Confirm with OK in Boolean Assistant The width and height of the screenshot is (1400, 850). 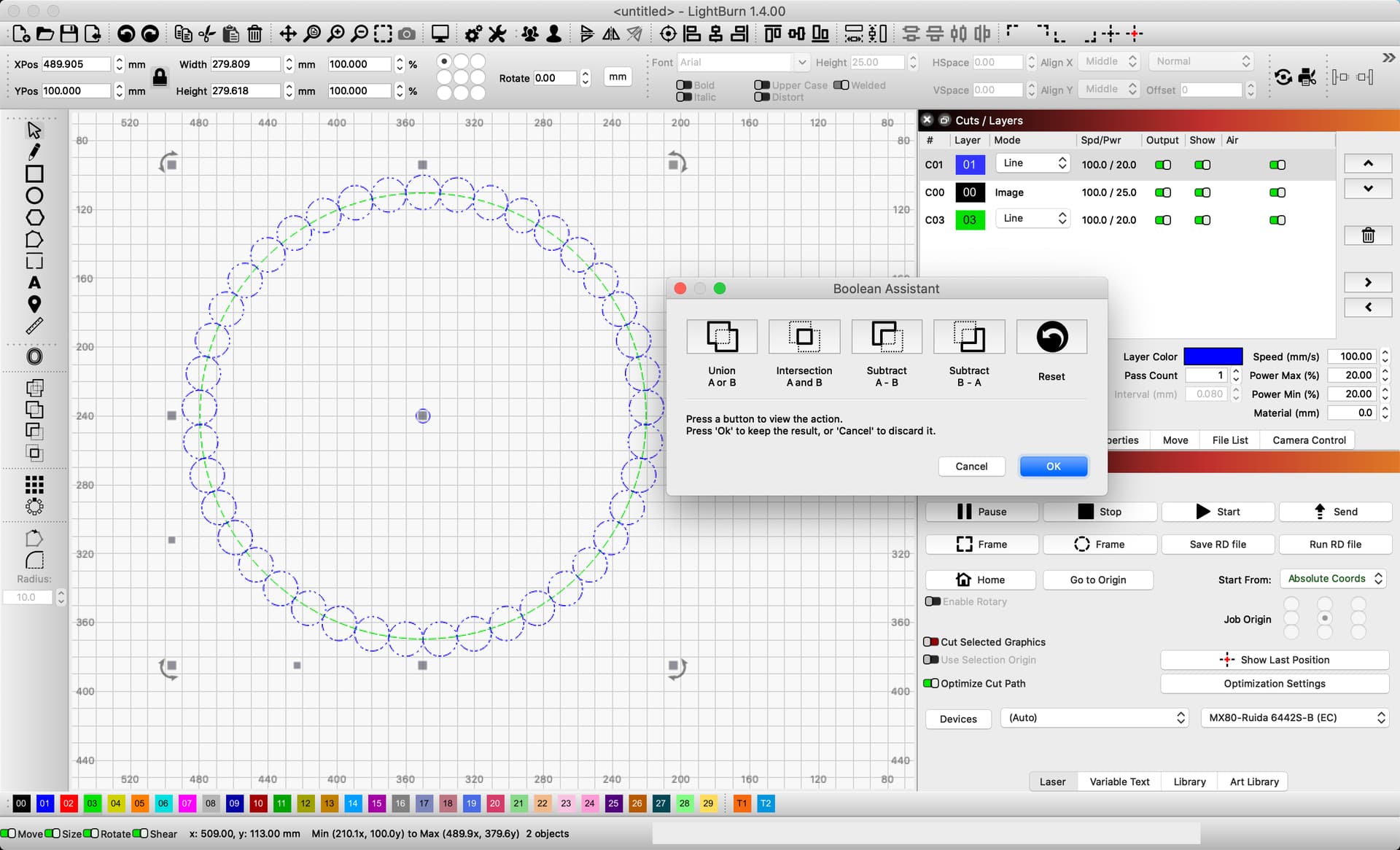[x=1053, y=466]
